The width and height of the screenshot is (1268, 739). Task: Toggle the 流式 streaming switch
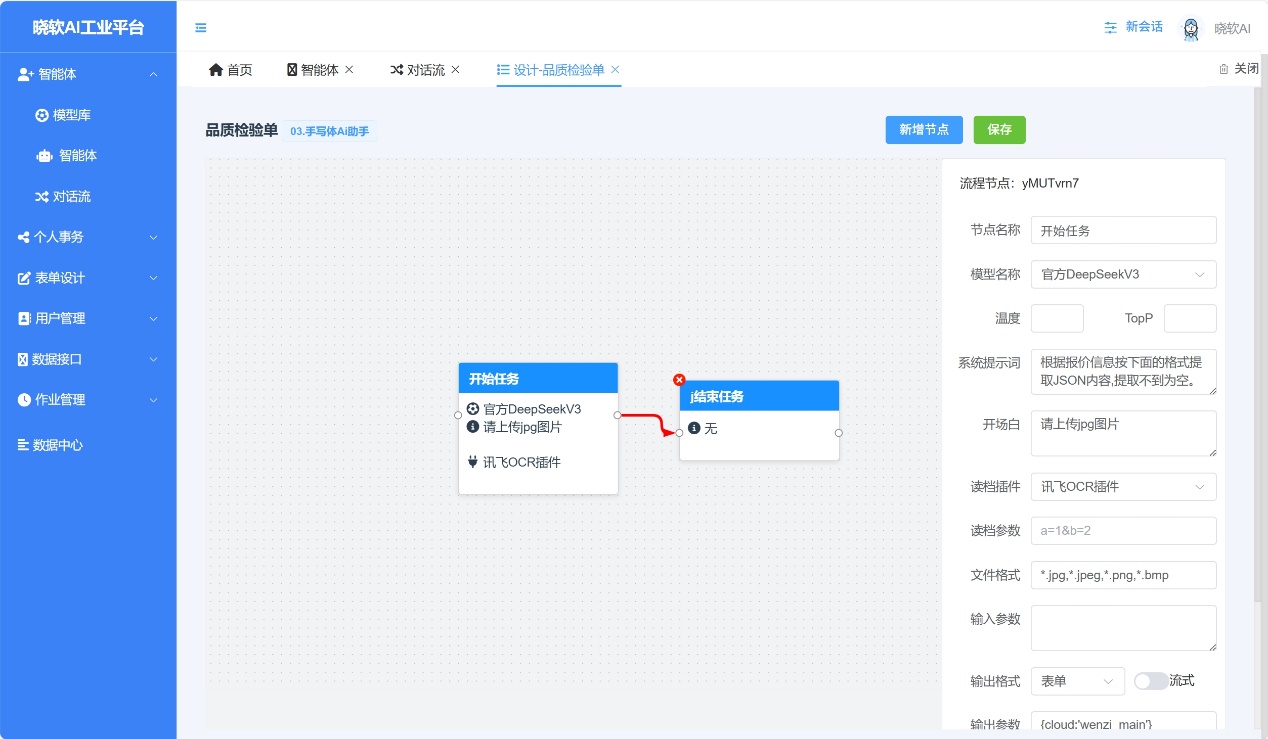(1150, 681)
